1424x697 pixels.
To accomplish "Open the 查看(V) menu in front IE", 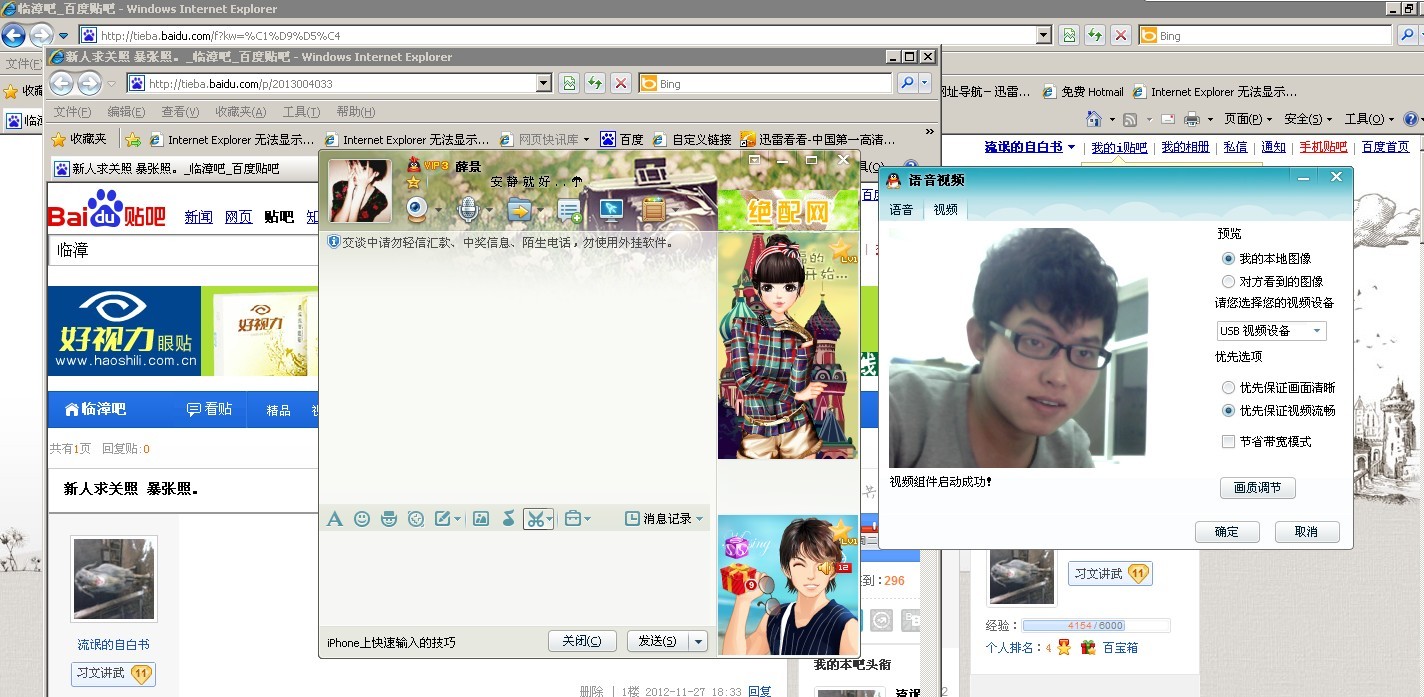I will tap(180, 112).
